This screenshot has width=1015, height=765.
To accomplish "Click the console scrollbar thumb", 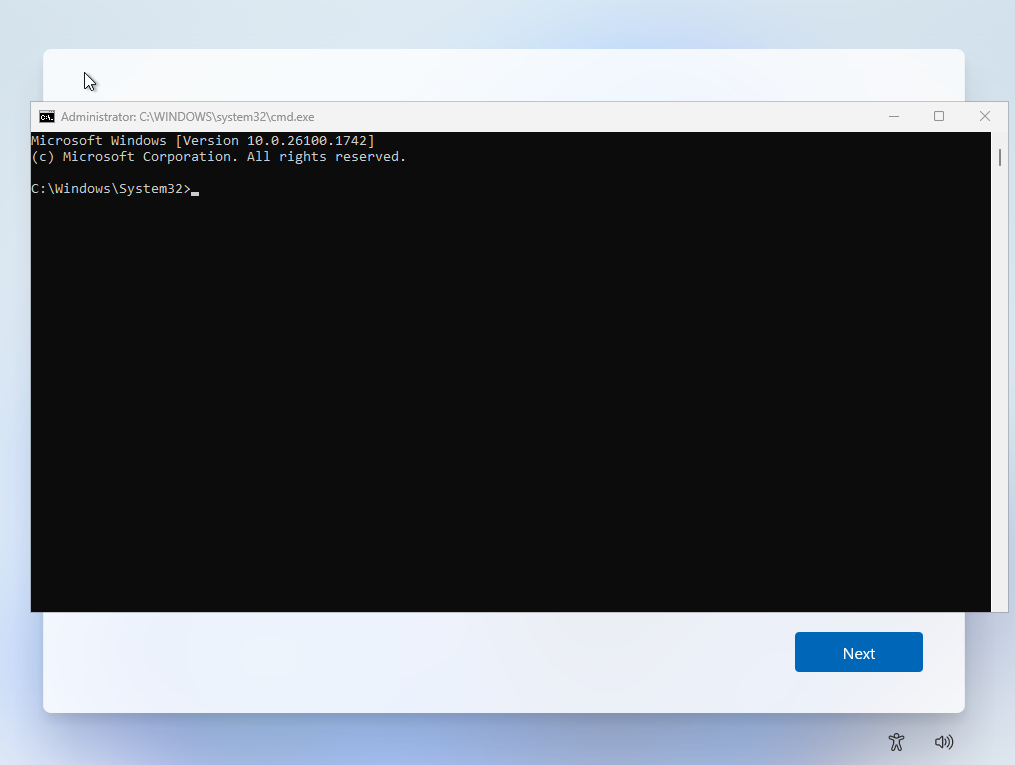I will pos(999,158).
